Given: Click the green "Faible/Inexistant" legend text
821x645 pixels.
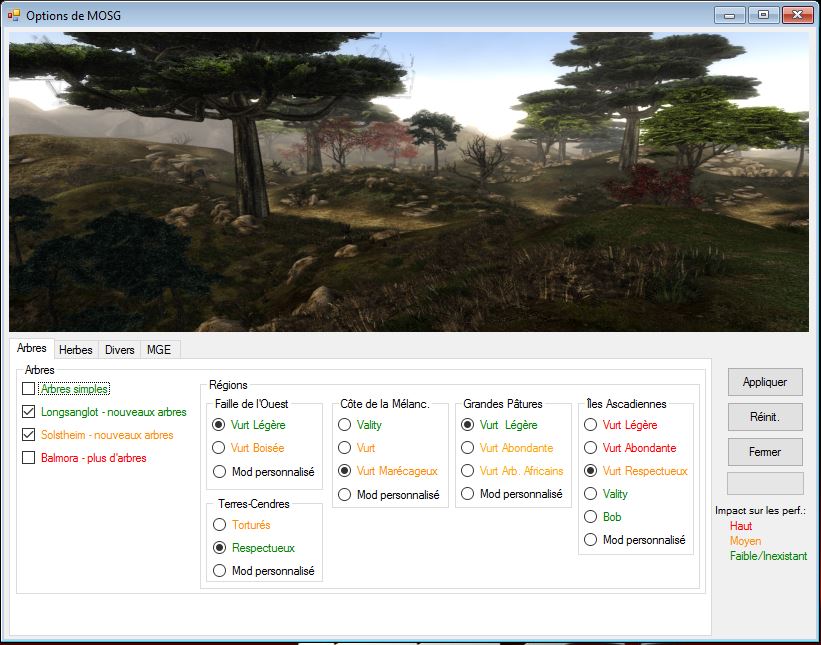Looking at the screenshot, I should point(769,556).
